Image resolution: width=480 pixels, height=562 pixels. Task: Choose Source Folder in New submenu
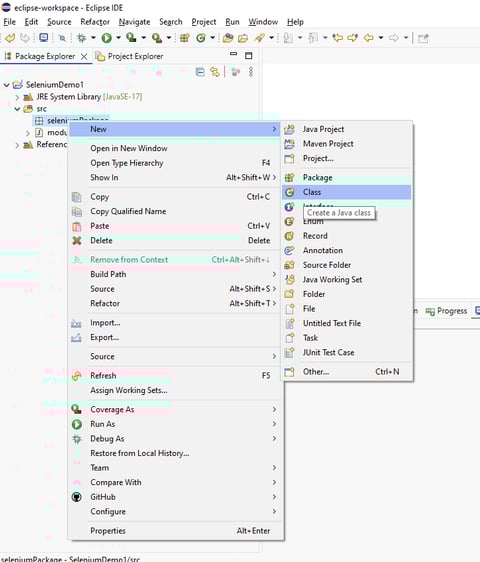[347, 265]
